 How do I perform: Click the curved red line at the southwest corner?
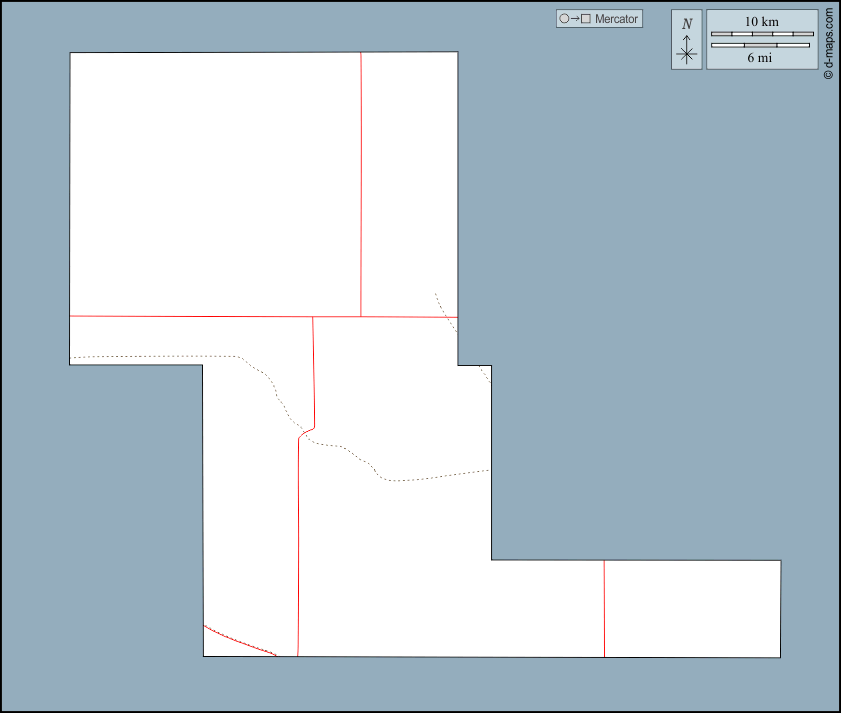tap(238, 641)
